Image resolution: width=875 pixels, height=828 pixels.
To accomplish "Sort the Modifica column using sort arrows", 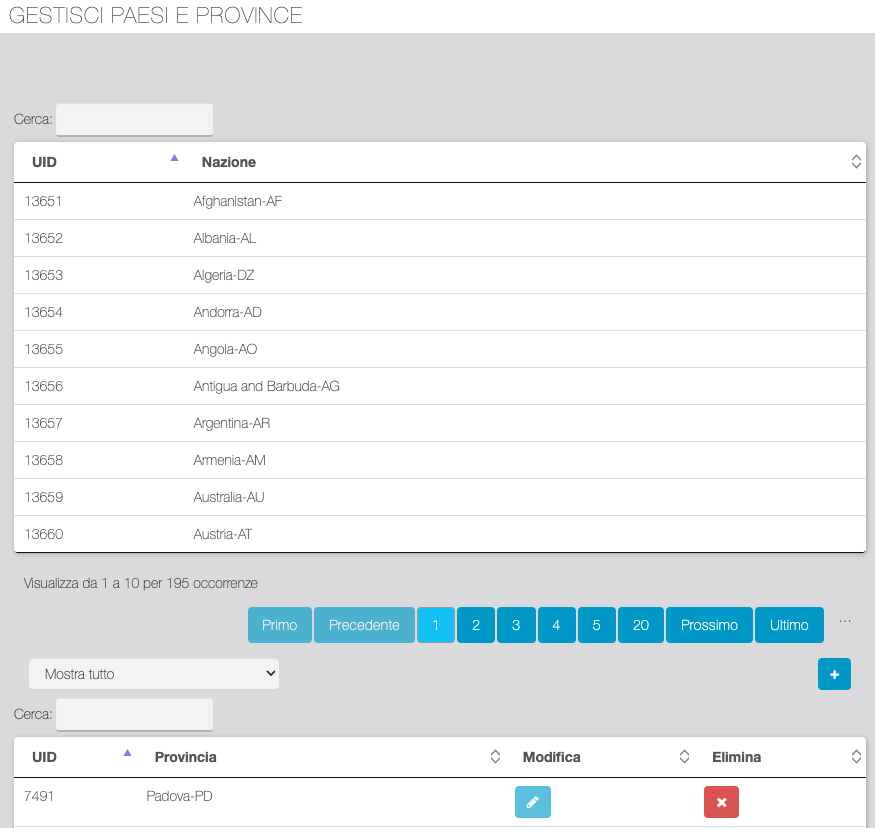I will 684,757.
